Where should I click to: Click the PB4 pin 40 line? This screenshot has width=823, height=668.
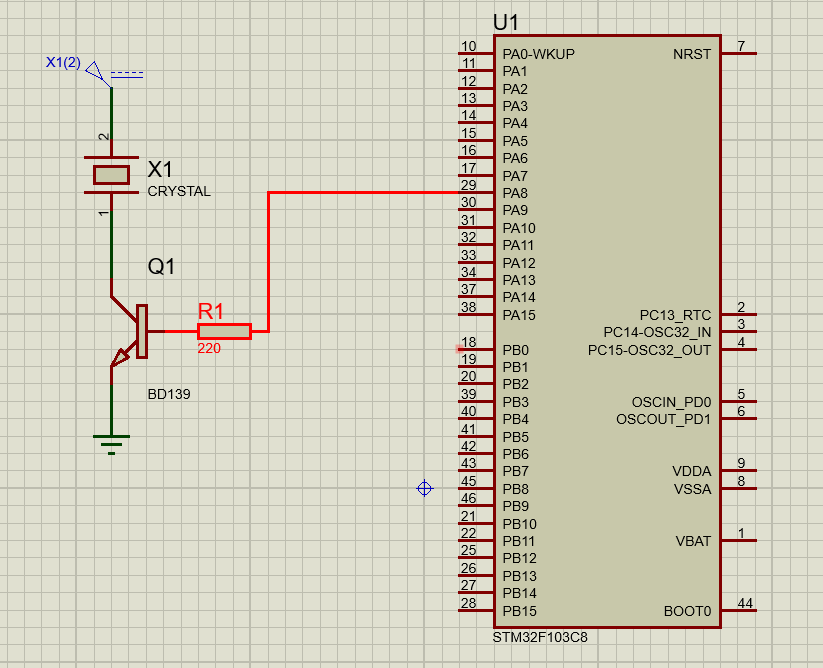click(x=477, y=419)
